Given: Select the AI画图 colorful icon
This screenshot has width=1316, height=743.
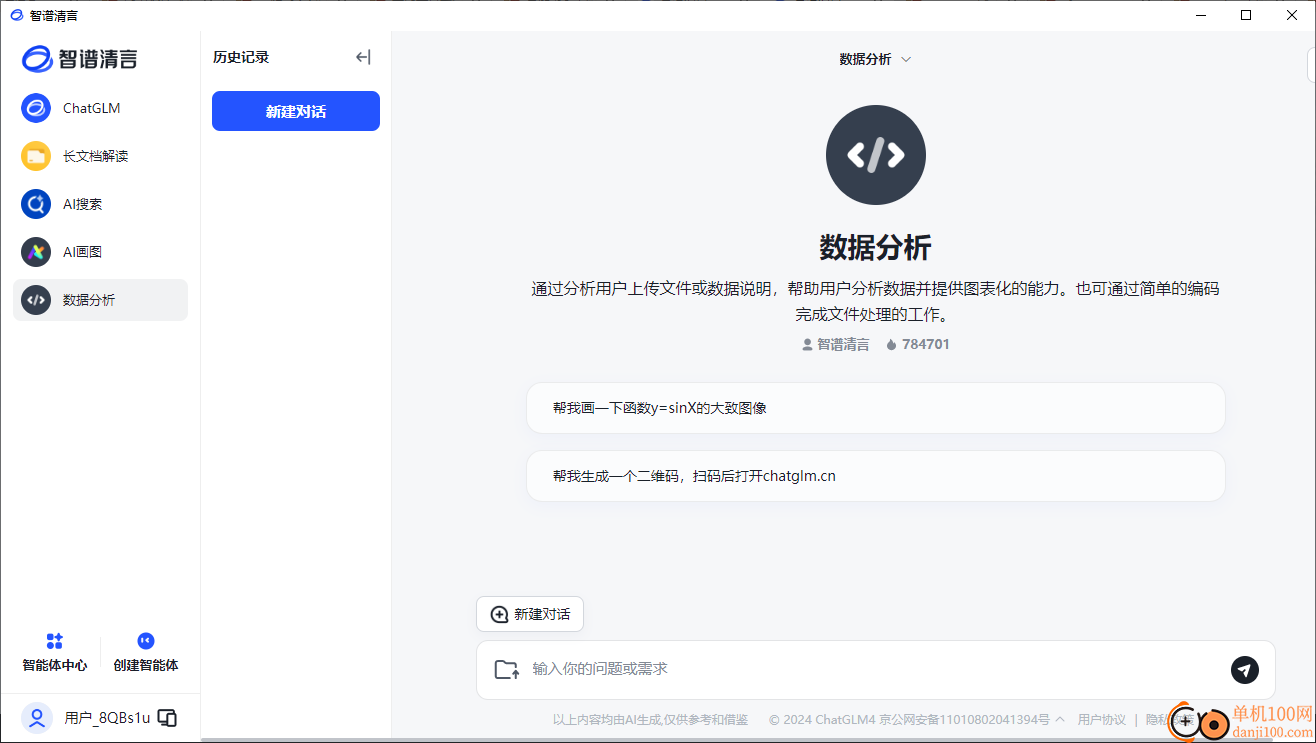Looking at the screenshot, I should [36, 252].
